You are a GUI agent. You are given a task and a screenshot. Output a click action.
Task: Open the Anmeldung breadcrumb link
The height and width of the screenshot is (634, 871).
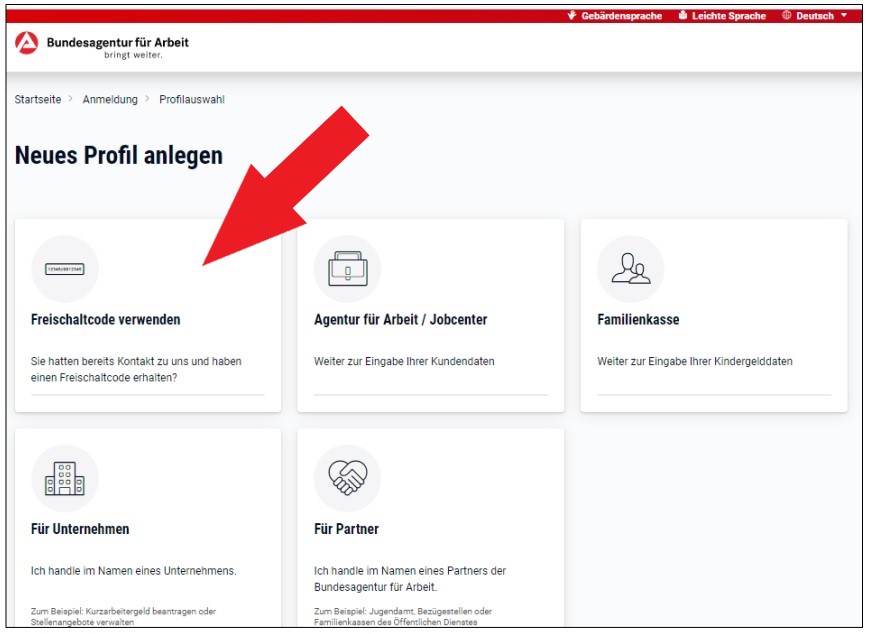coord(112,99)
